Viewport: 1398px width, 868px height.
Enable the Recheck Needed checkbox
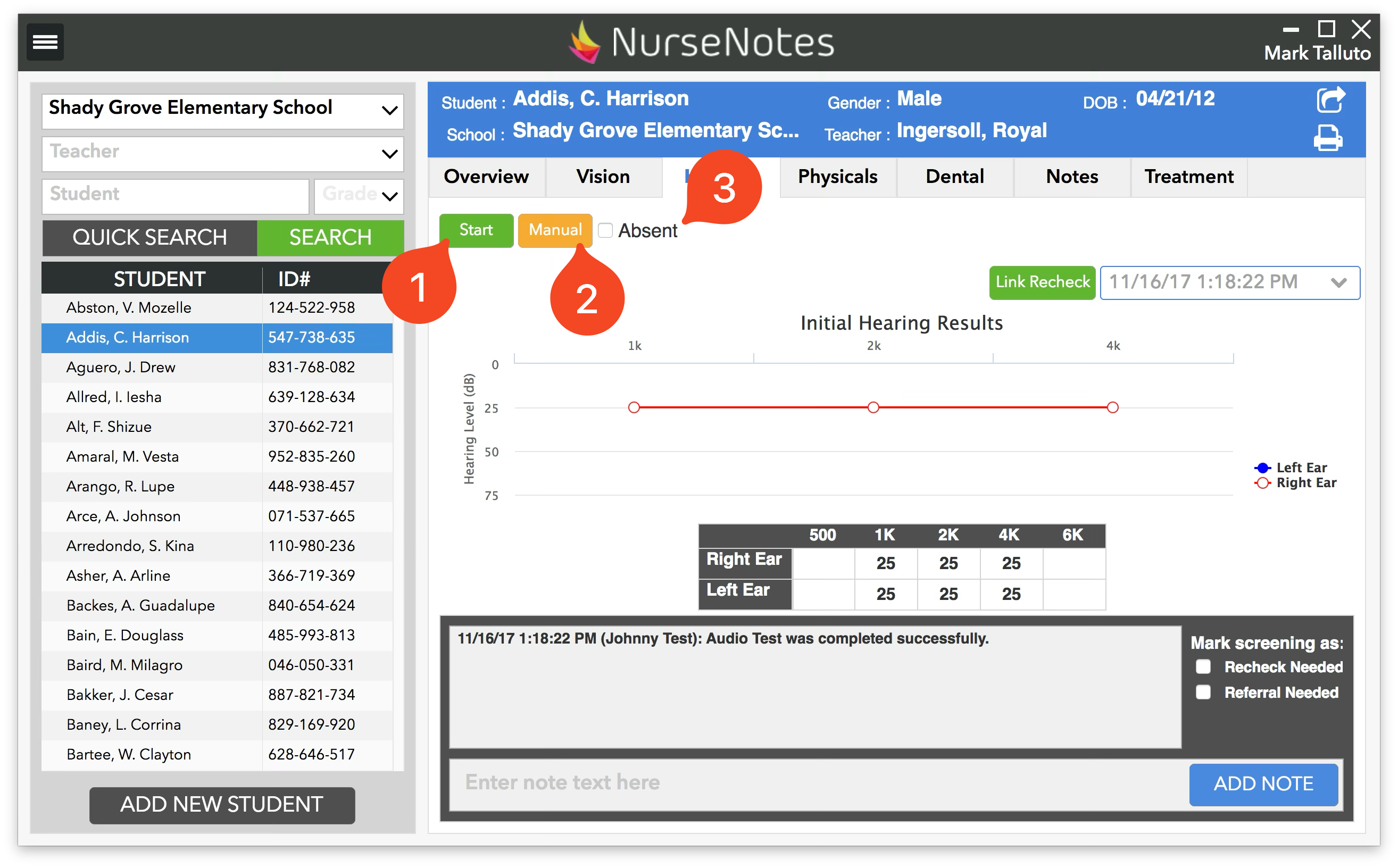1203,666
